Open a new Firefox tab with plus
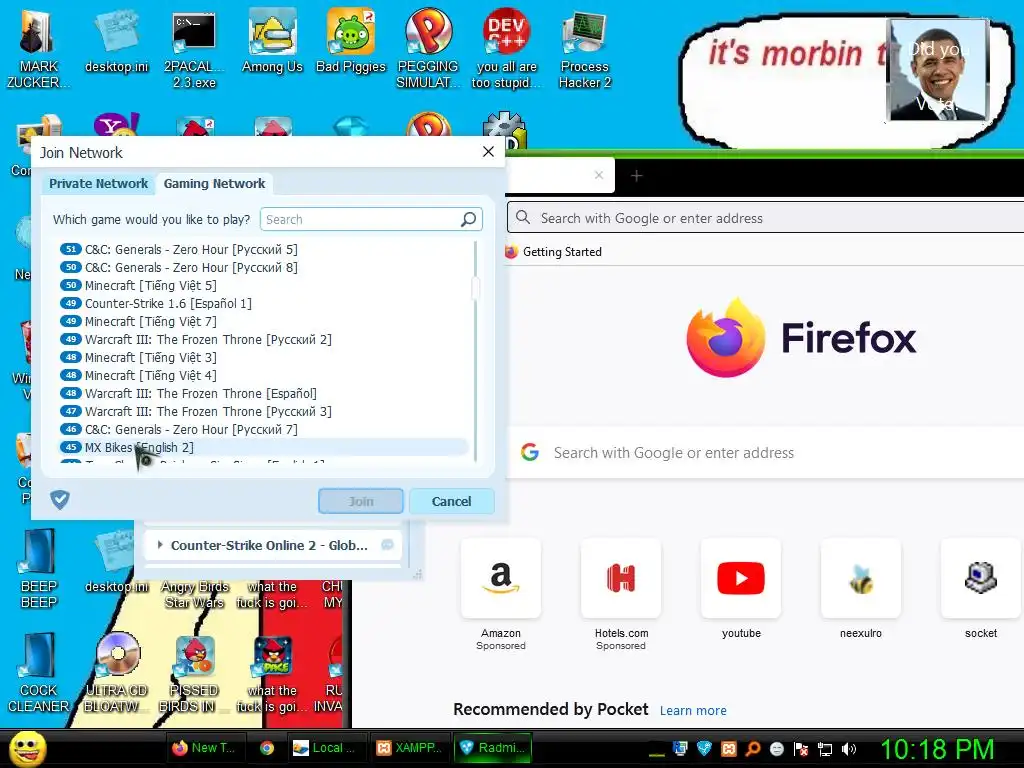 point(636,175)
